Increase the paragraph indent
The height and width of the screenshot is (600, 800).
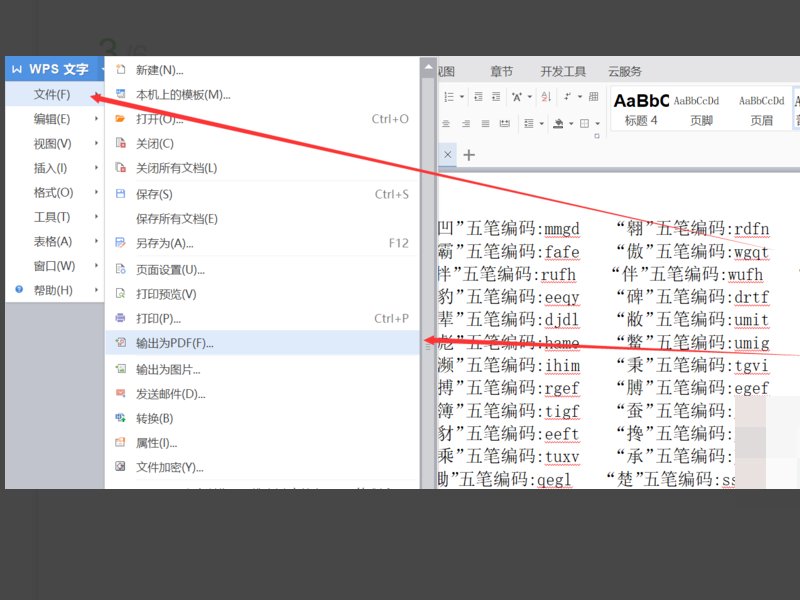pos(496,97)
